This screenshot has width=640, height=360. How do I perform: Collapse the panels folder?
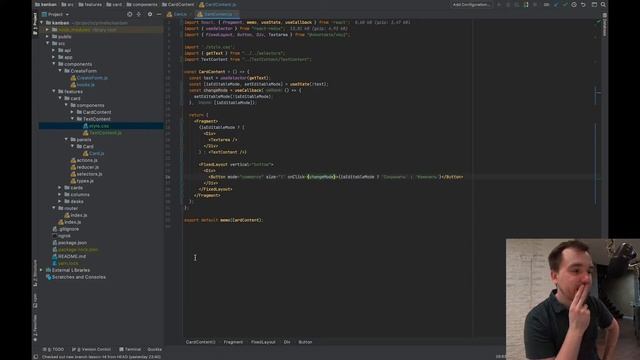tap(66, 140)
